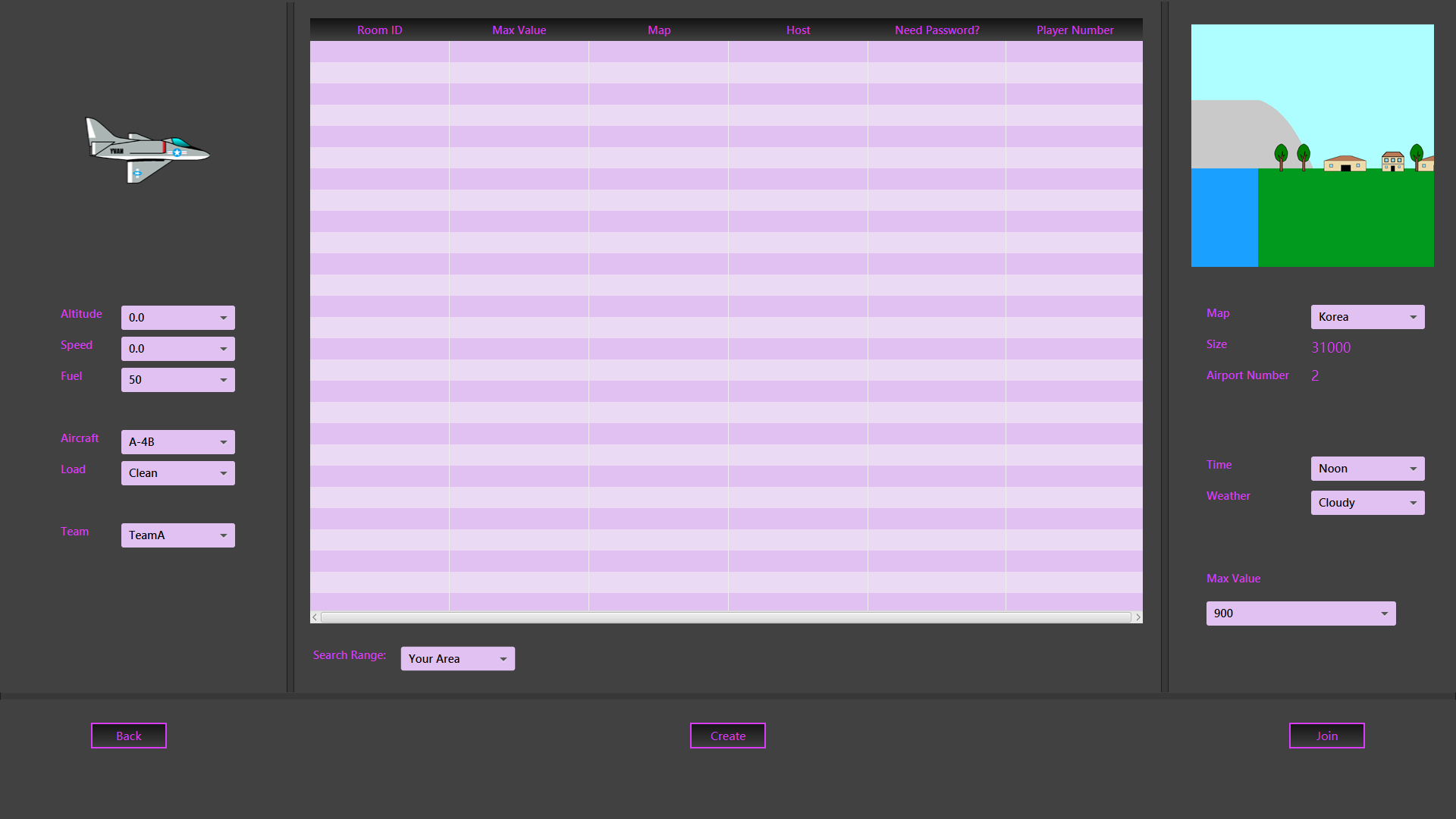This screenshot has height=819, width=1456.
Task: Choose a plane from Aircraft dropdown
Action: [177, 442]
